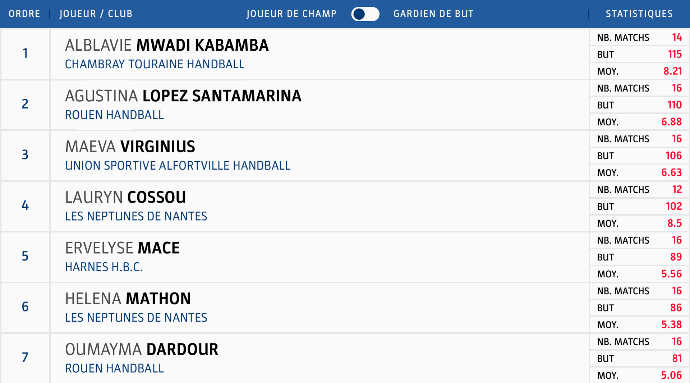Click the Joueur / Club column header

[96, 14]
